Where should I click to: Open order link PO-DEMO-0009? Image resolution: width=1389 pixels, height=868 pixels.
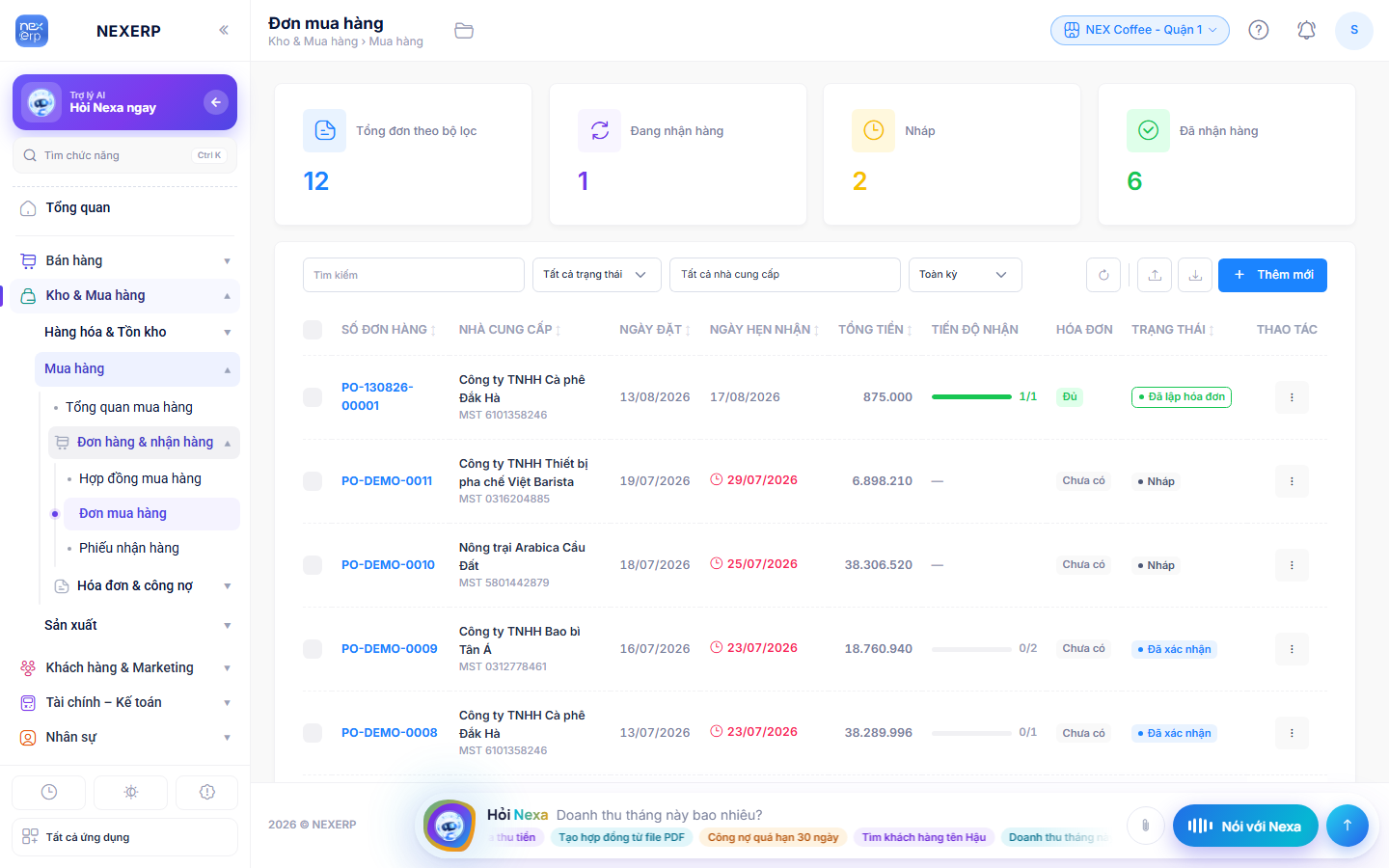(x=390, y=649)
